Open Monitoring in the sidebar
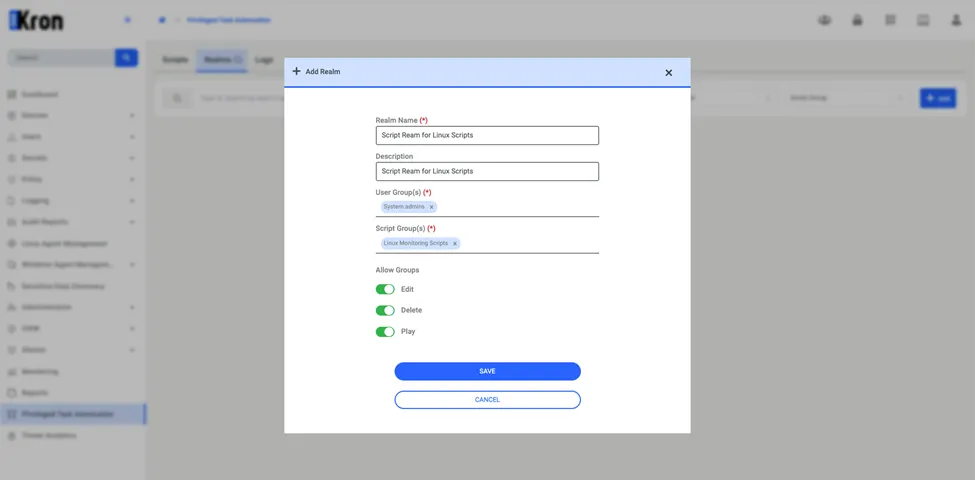Viewport: 975px width, 480px height. [x=40, y=371]
